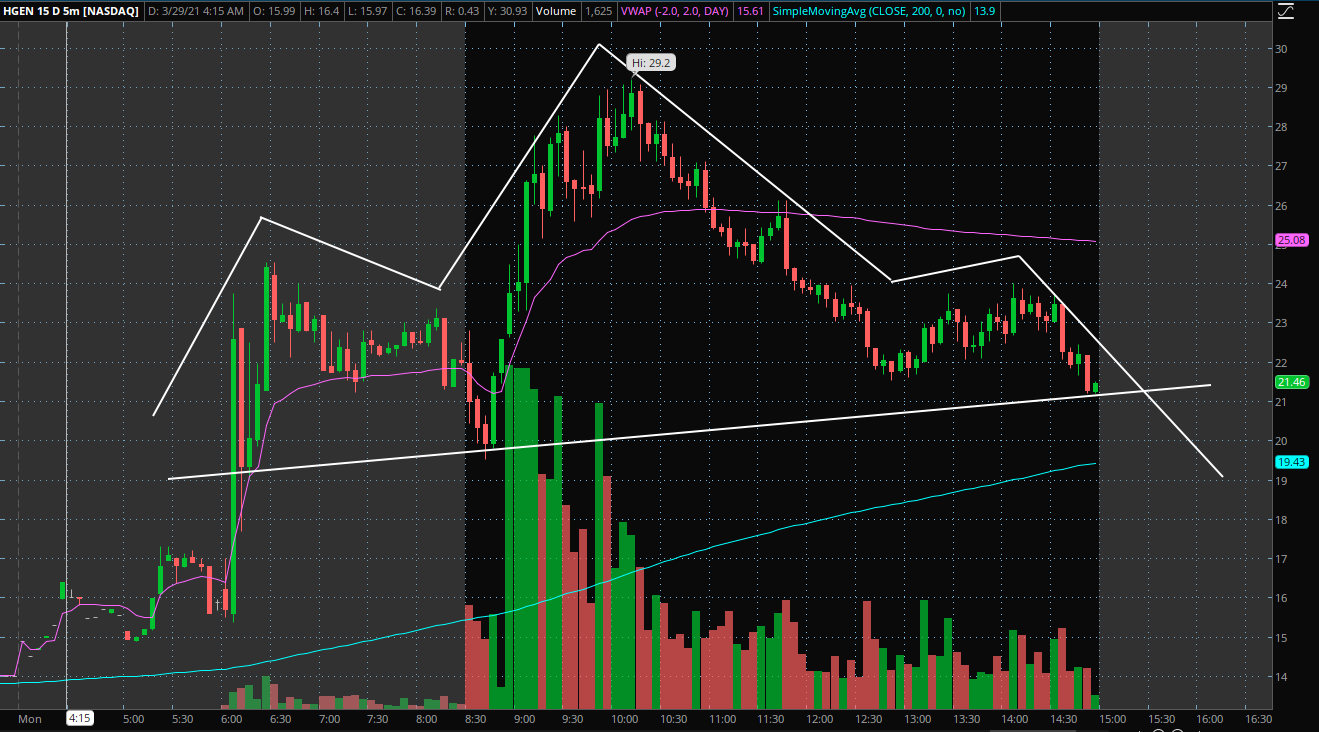The width and height of the screenshot is (1319, 732).
Task: Click the 25.08 VWAP price bubble
Action: [1291, 240]
